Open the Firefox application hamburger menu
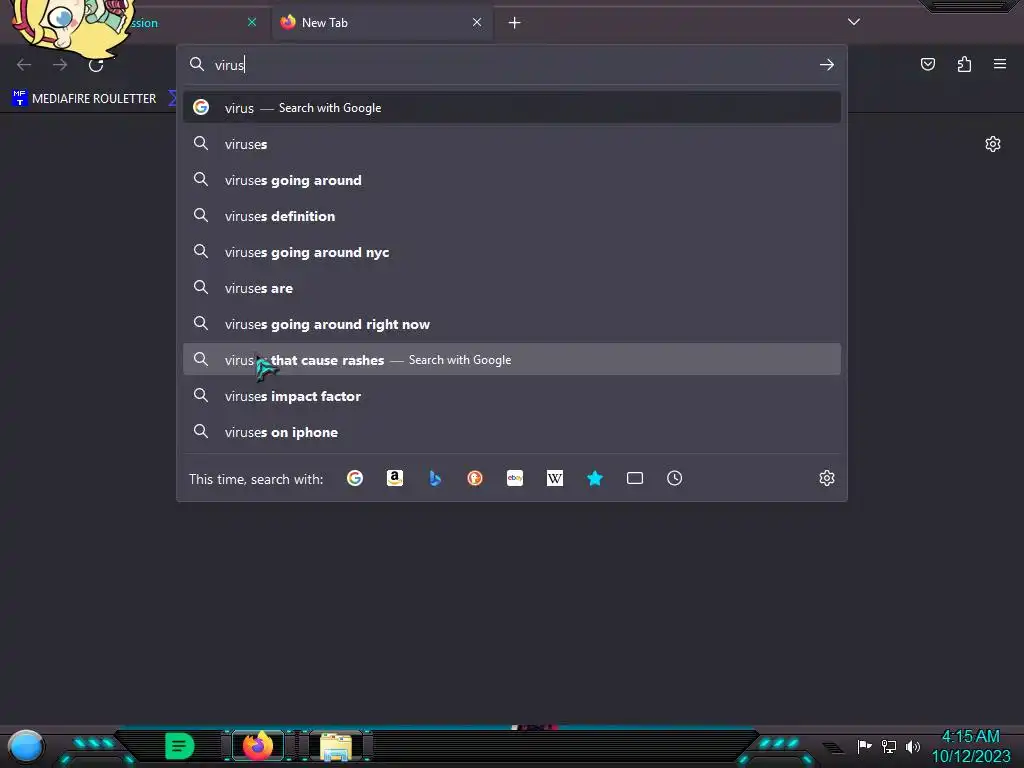The image size is (1024, 768). (x=1000, y=64)
